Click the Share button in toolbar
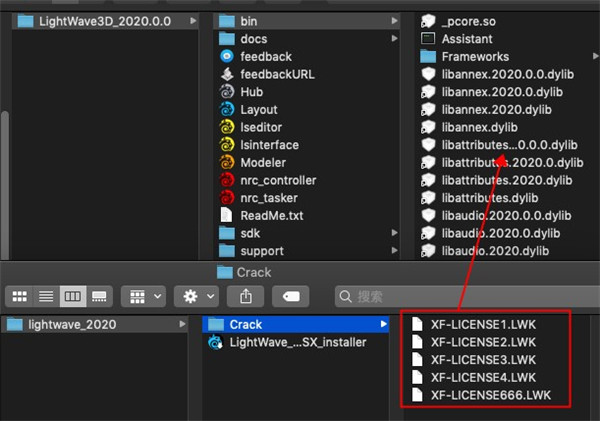Image resolution: width=600 pixels, height=421 pixels. [246, 296]
